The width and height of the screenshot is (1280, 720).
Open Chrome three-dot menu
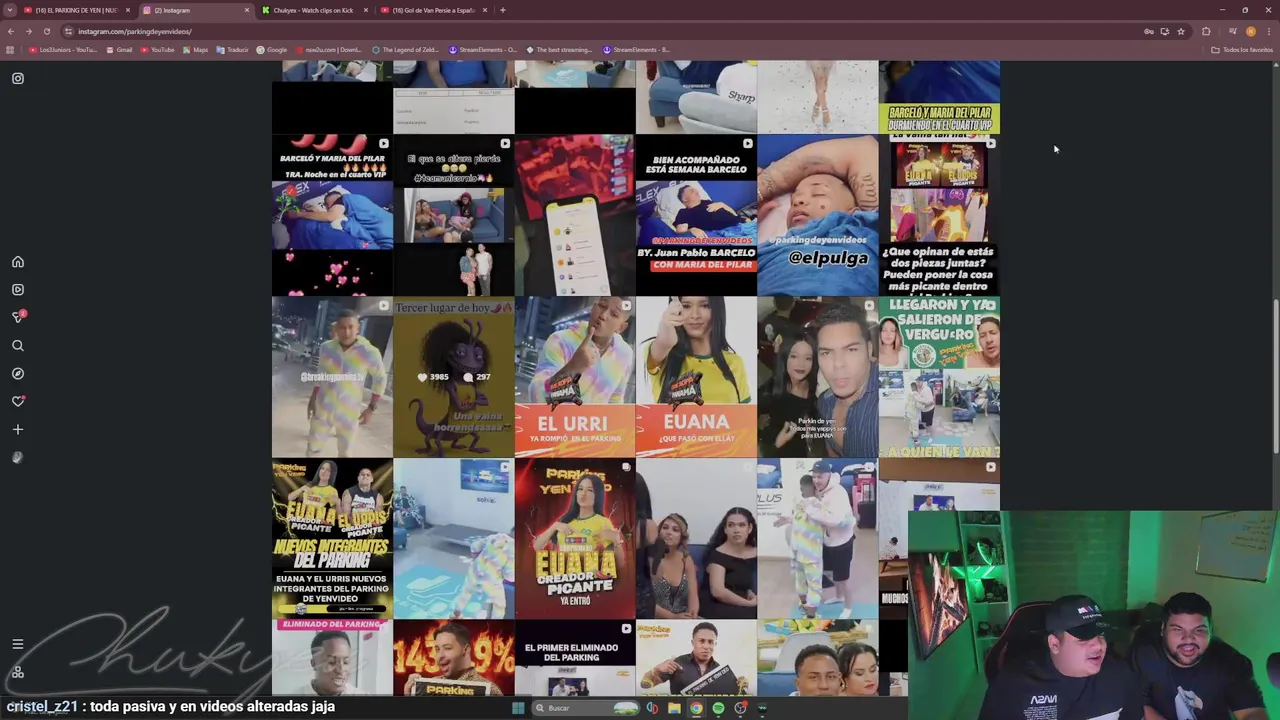1269,31
